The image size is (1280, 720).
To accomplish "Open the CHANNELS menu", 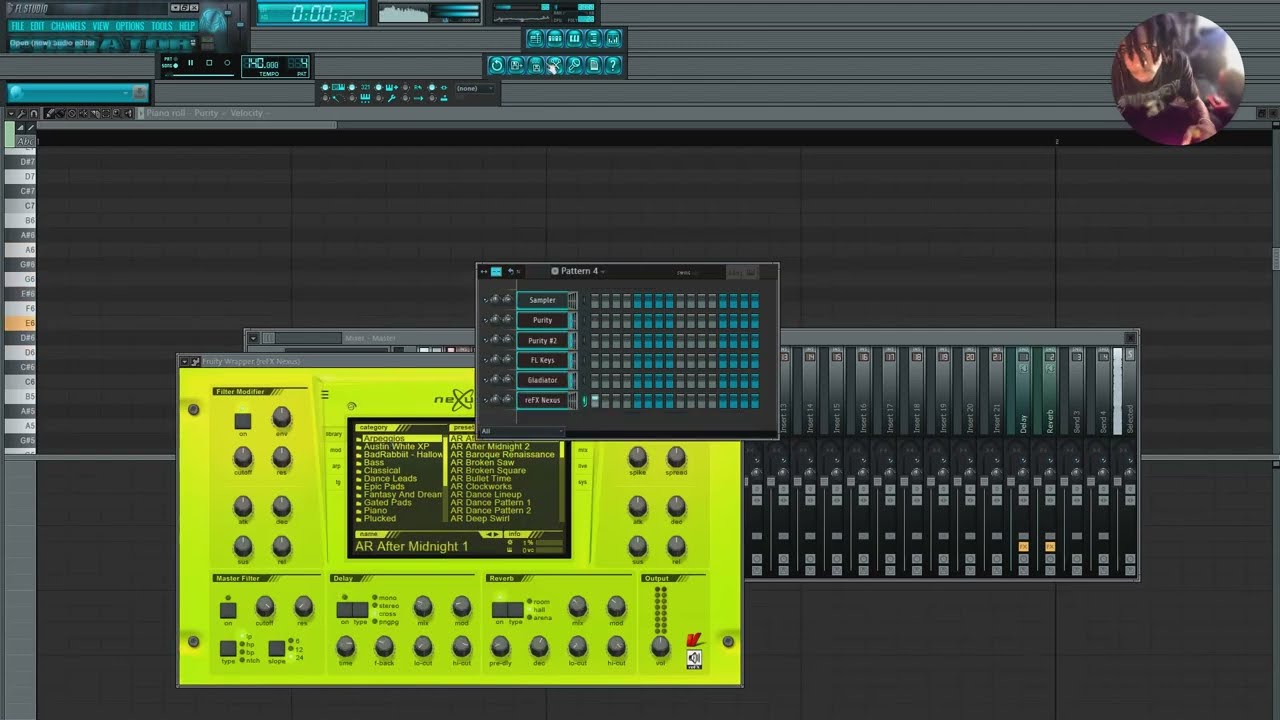I will pyautogui.click(x=68, y=25).
